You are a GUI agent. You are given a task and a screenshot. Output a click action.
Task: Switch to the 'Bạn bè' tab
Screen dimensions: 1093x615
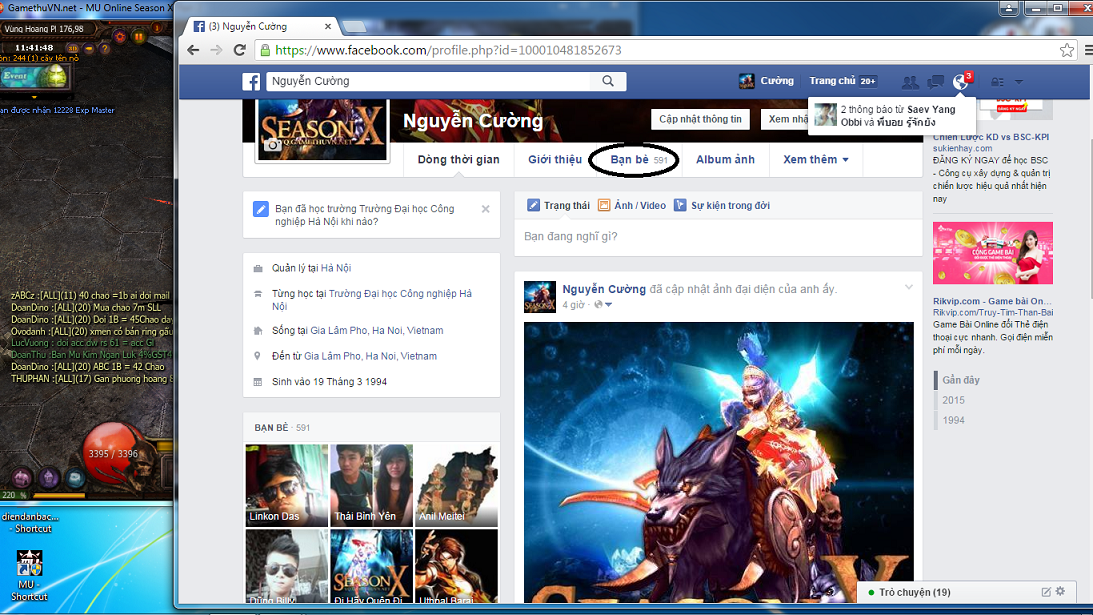pos(633,159)
